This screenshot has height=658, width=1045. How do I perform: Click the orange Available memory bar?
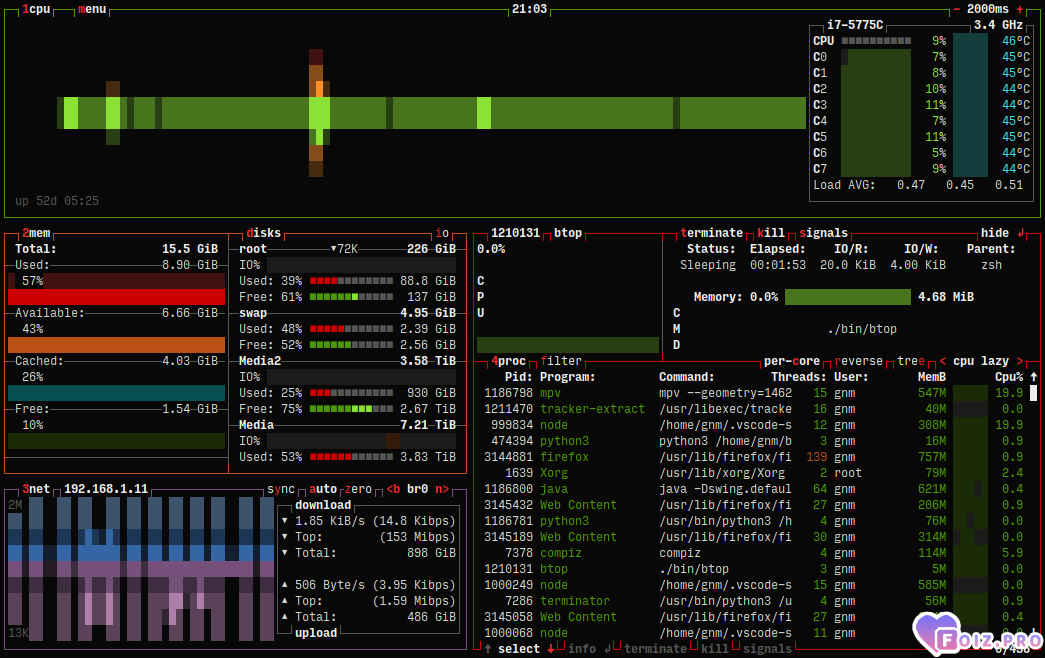[117, 345]
